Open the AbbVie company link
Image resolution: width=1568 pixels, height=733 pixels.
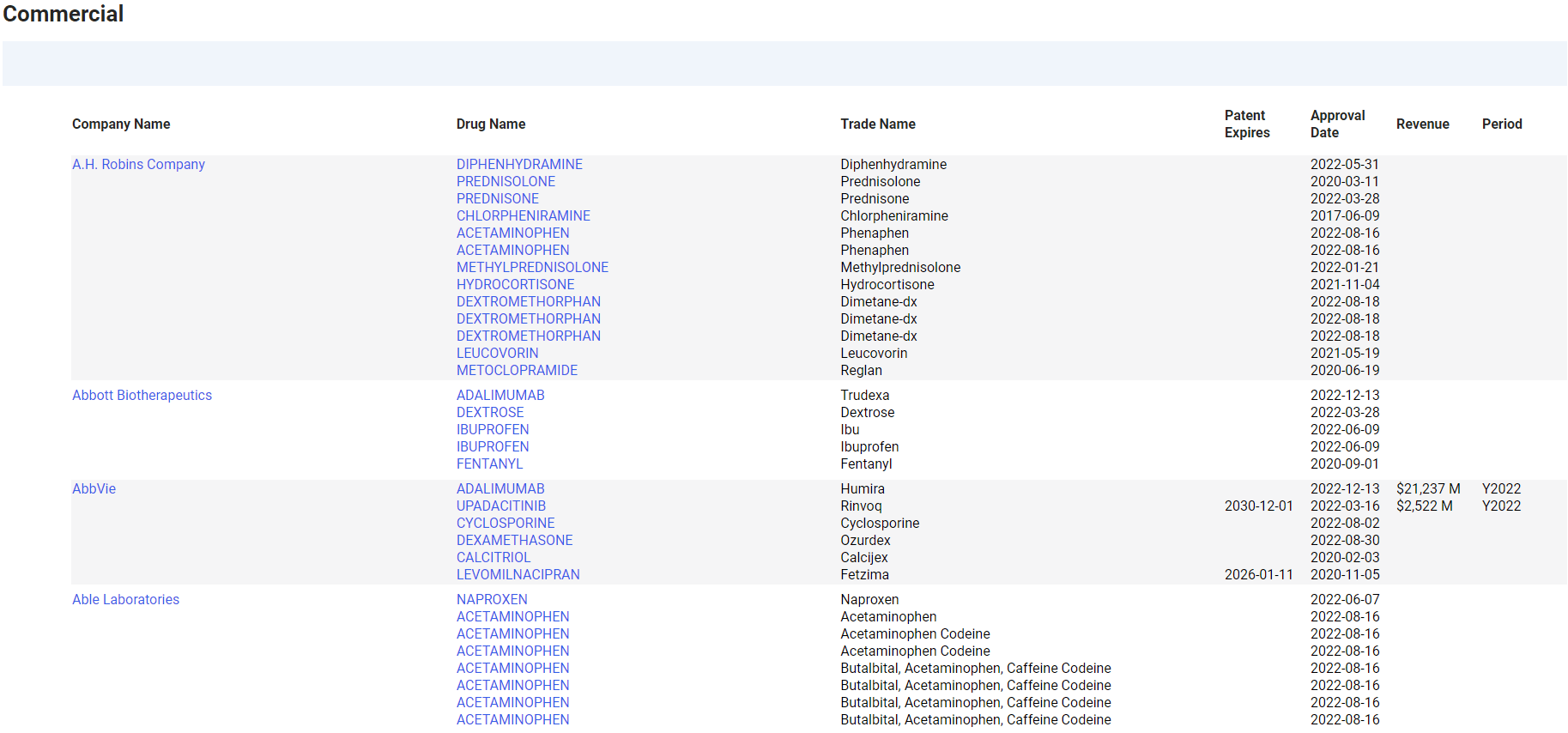coord(94,488)
